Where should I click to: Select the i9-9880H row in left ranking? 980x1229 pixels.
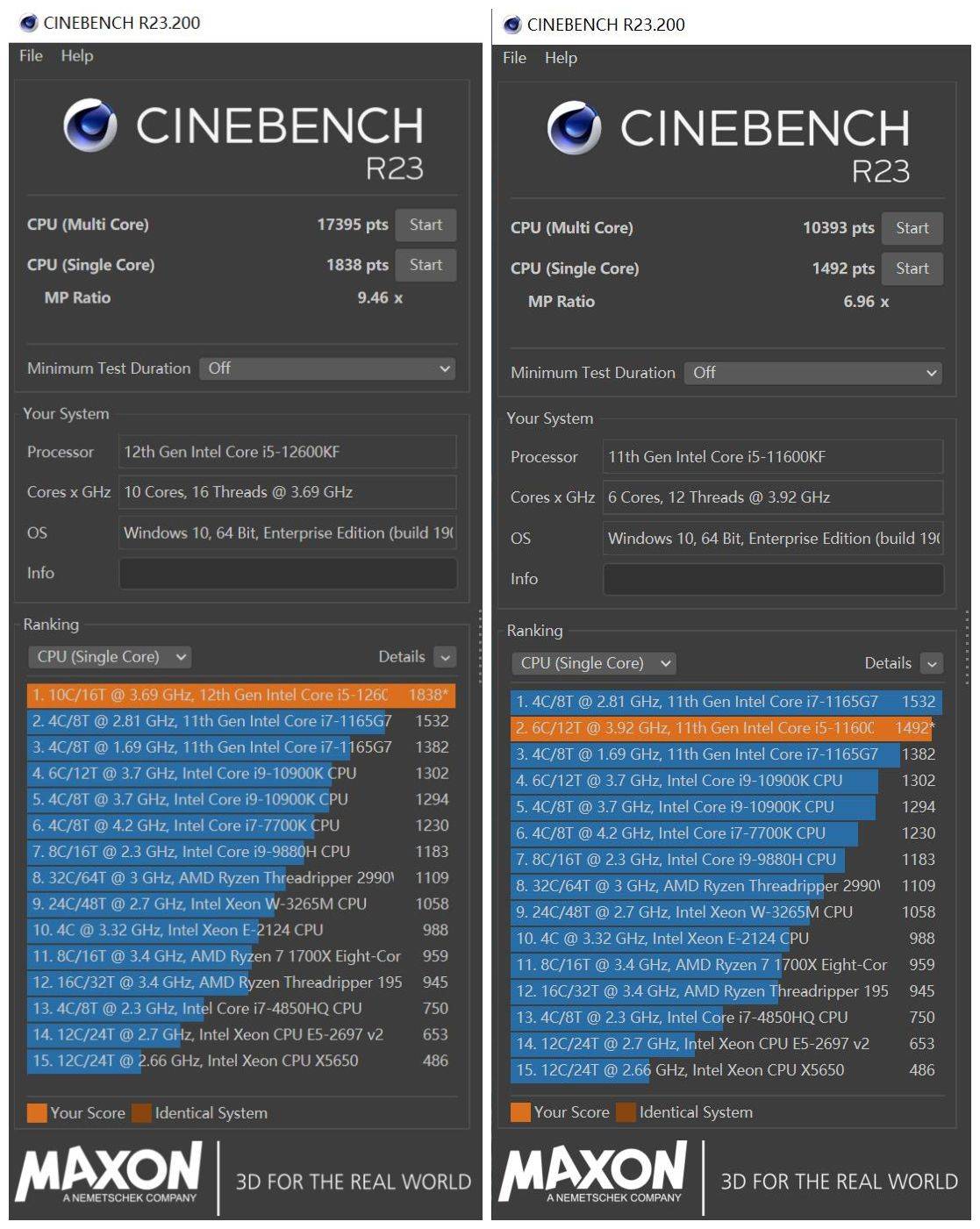pyautogui.click(x=241, y=852)
